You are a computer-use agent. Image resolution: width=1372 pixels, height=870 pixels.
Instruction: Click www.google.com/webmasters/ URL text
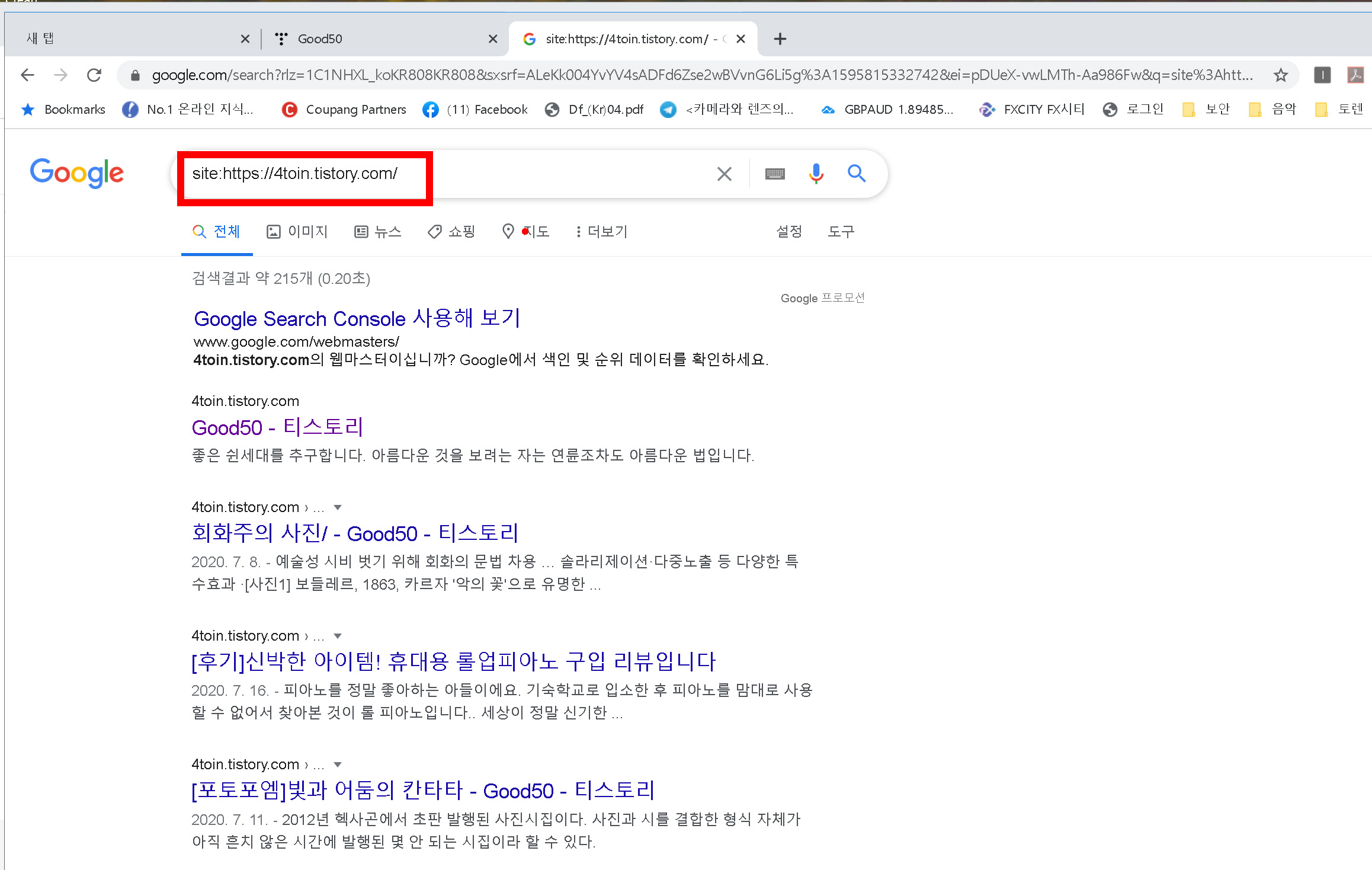(296, 342)
